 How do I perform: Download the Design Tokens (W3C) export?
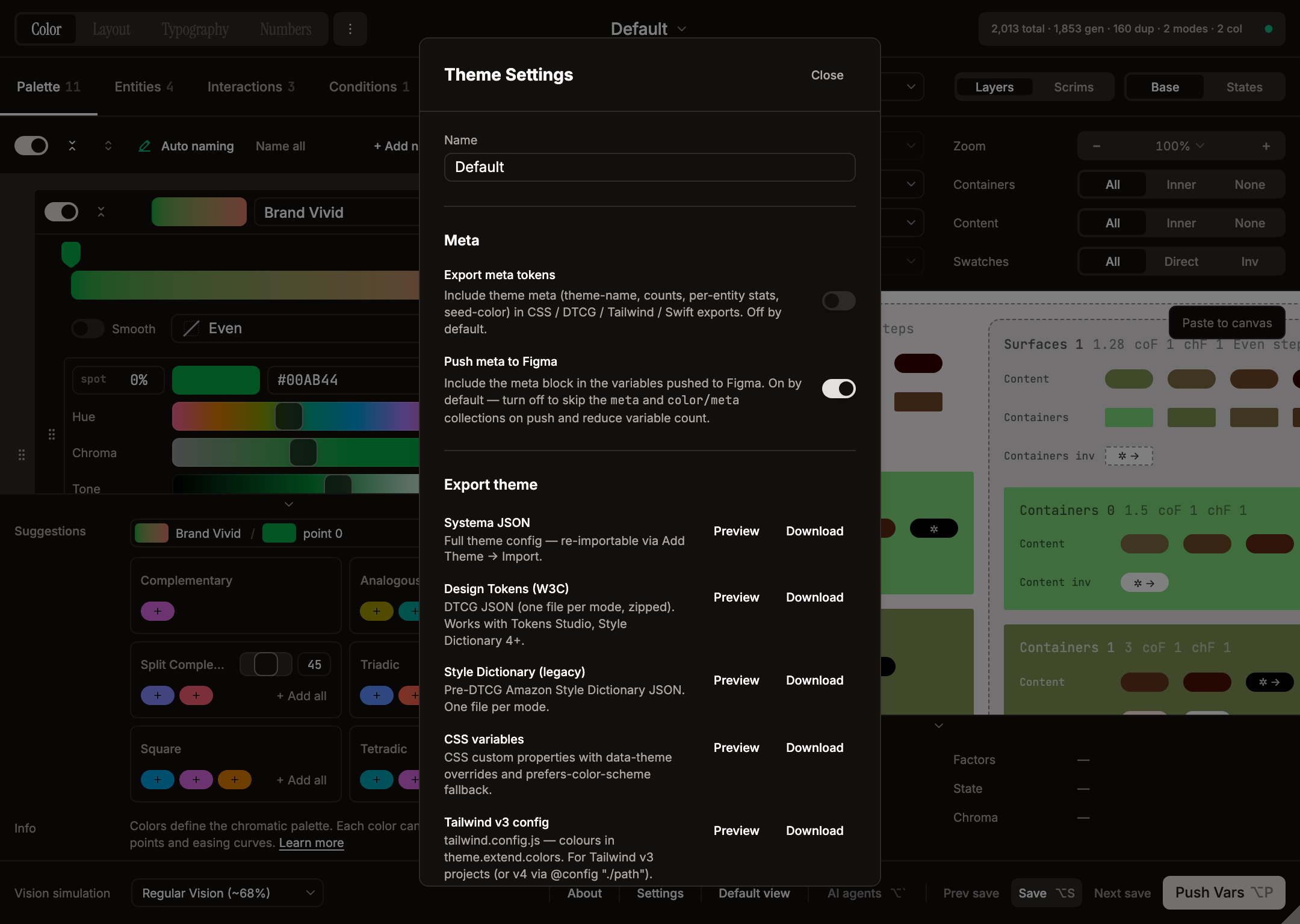coord(814,597)
